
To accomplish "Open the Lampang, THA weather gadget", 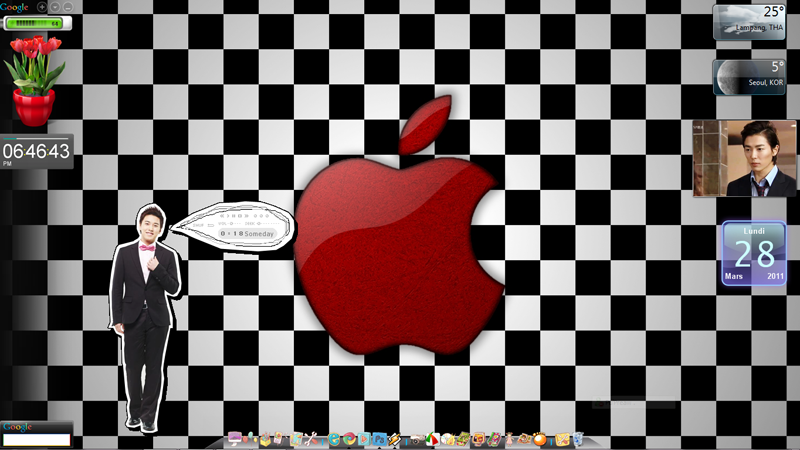I will pyautogui.click(x=749, y=21).
